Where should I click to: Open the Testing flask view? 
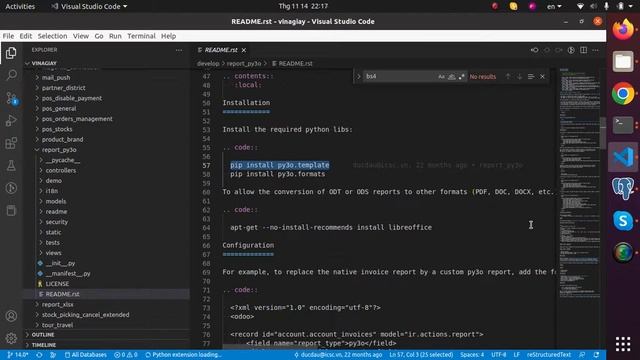[11, 165]
